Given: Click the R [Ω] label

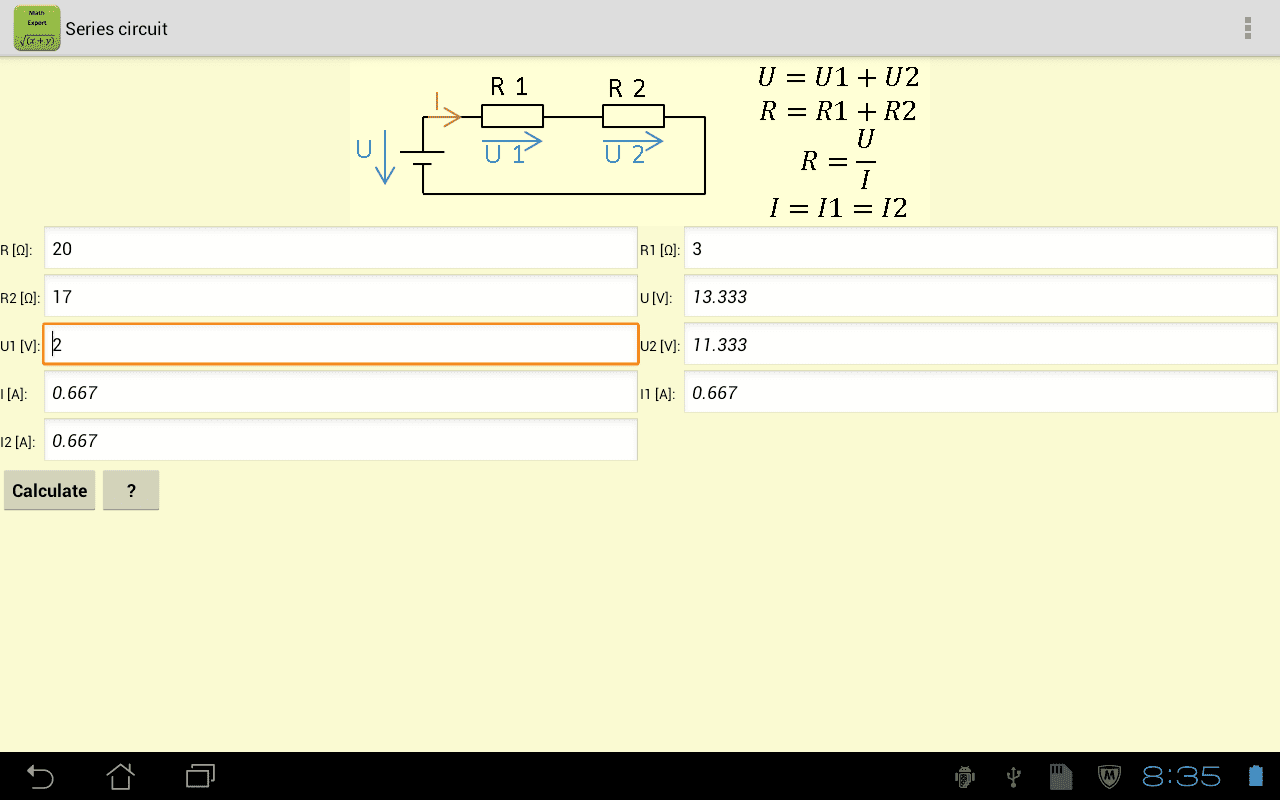Looking at the screenshot, I should pyautogui.click(x=17, y=250).
